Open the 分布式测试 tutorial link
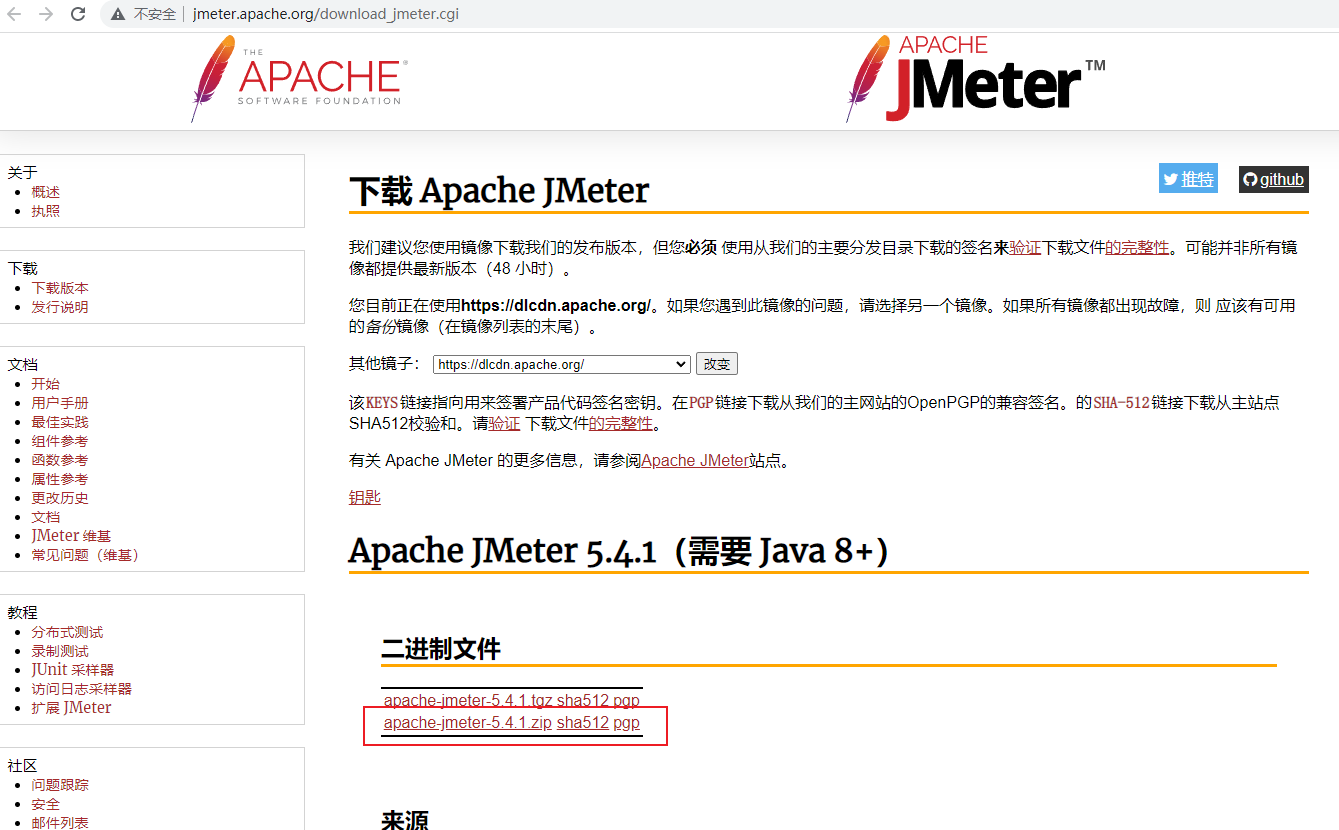The width and height of the screenshot is (1339, 830). coord(67,632)
